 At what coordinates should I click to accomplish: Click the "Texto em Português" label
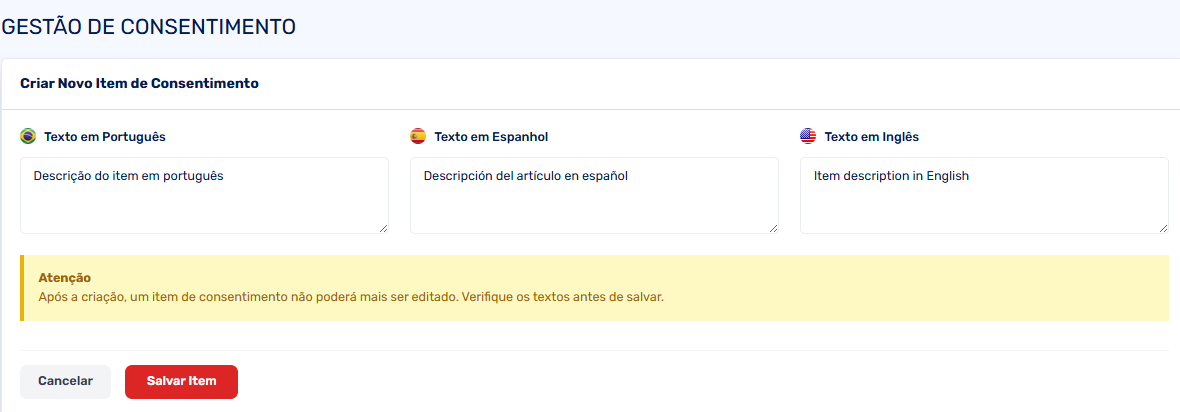click(105, 136)
